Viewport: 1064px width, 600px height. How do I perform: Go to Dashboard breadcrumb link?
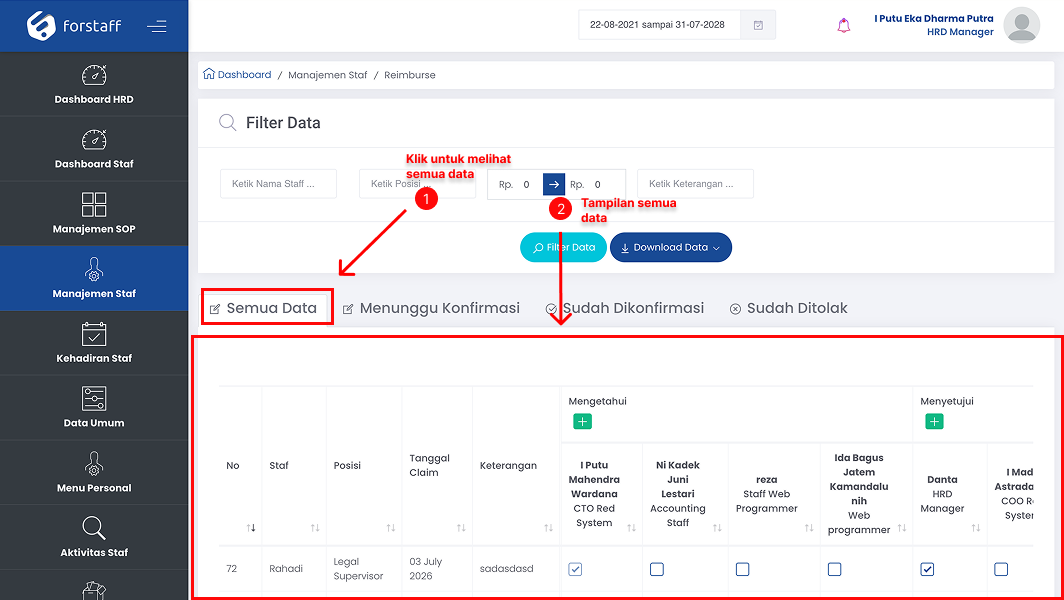coord(238,75)
